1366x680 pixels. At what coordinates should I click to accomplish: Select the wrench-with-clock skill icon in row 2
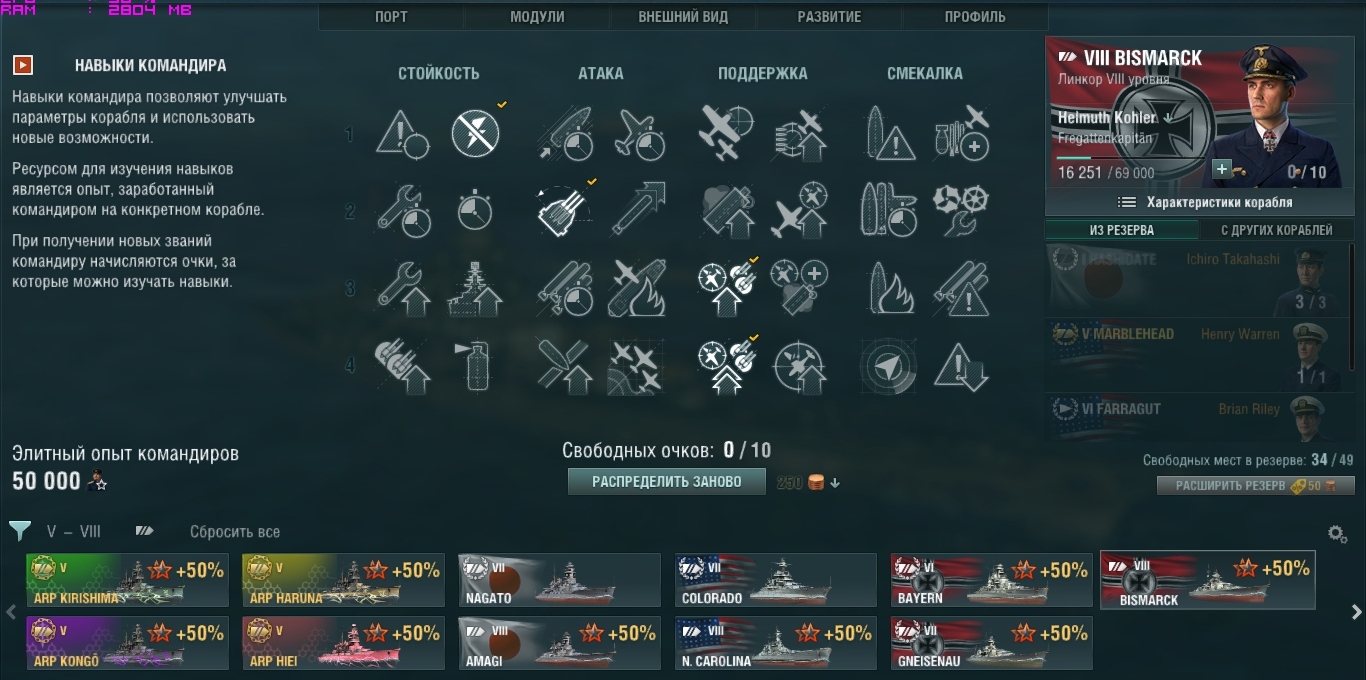403,211
